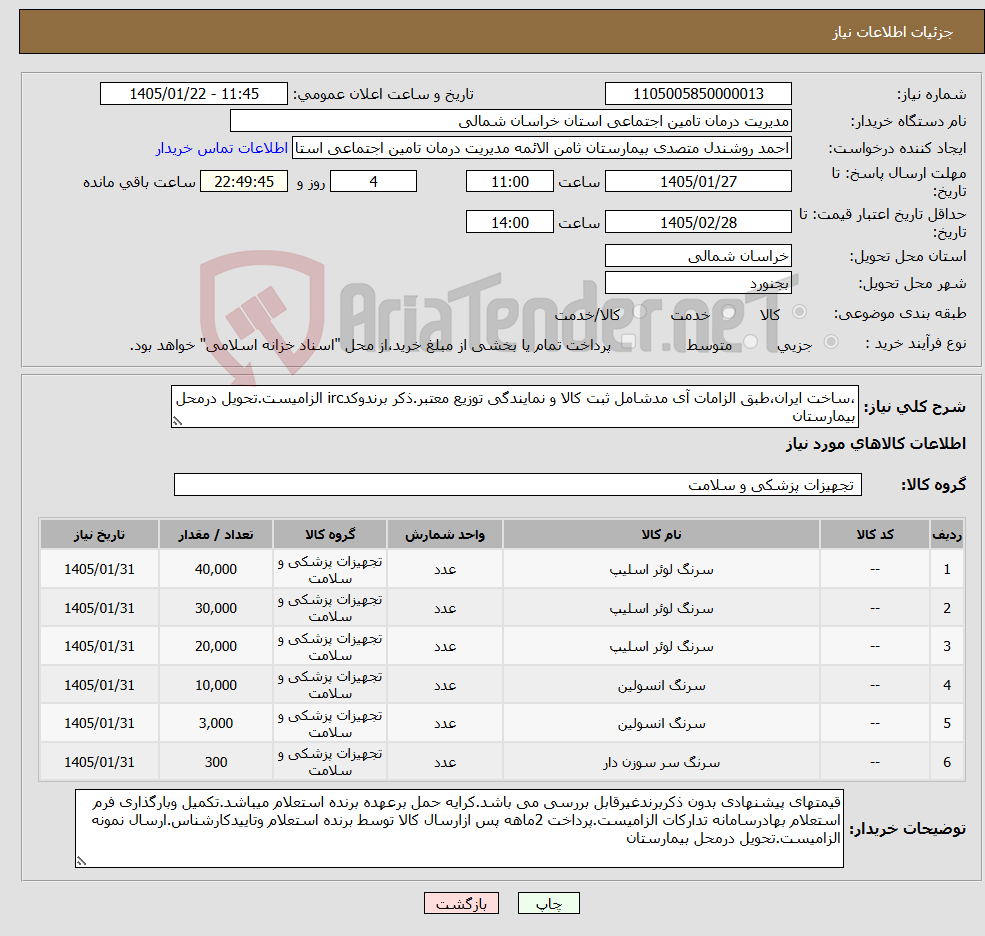The width and height of the screenshot is (985, 936).
Task: Click the resize handle of description text area
Action: (177, 422)
